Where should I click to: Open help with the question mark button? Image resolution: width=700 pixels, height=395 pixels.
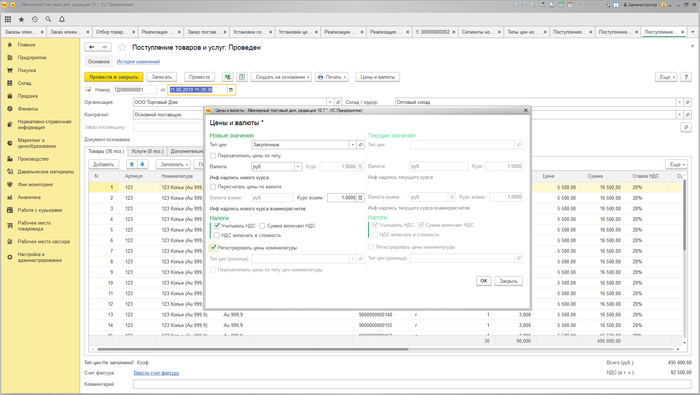(686, 77)
